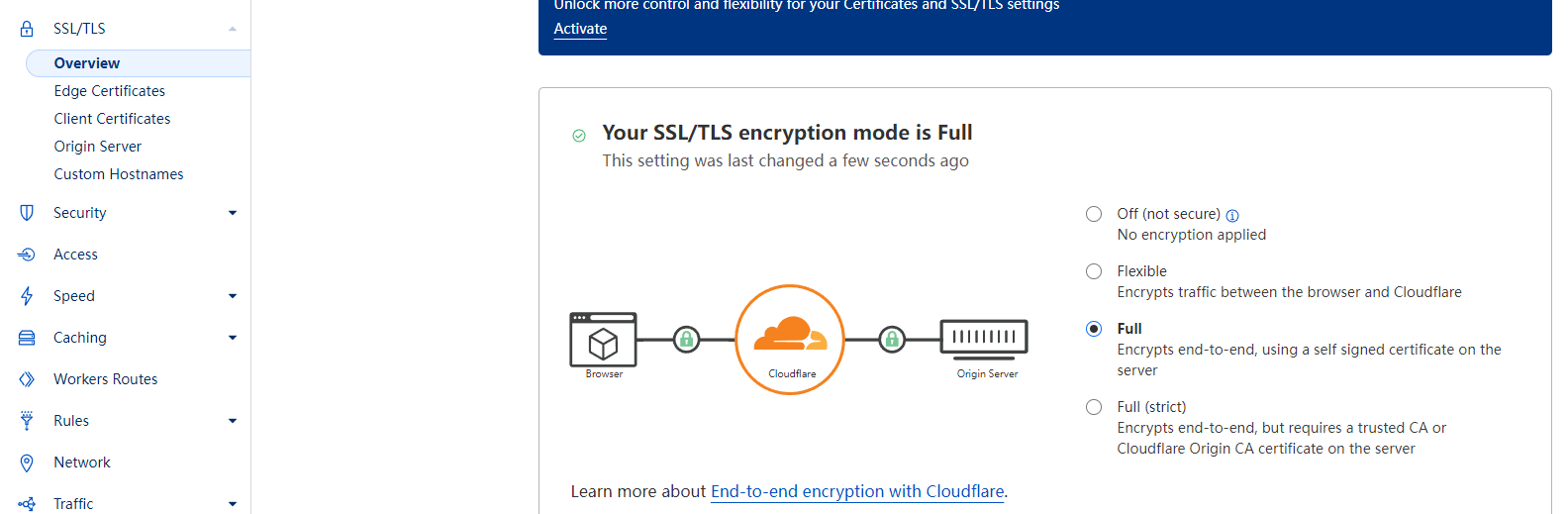This screenshot has width=1568, height=514.
Task: Click the SSL/TLS lock icon in sidebar
Action: (27, 29)
